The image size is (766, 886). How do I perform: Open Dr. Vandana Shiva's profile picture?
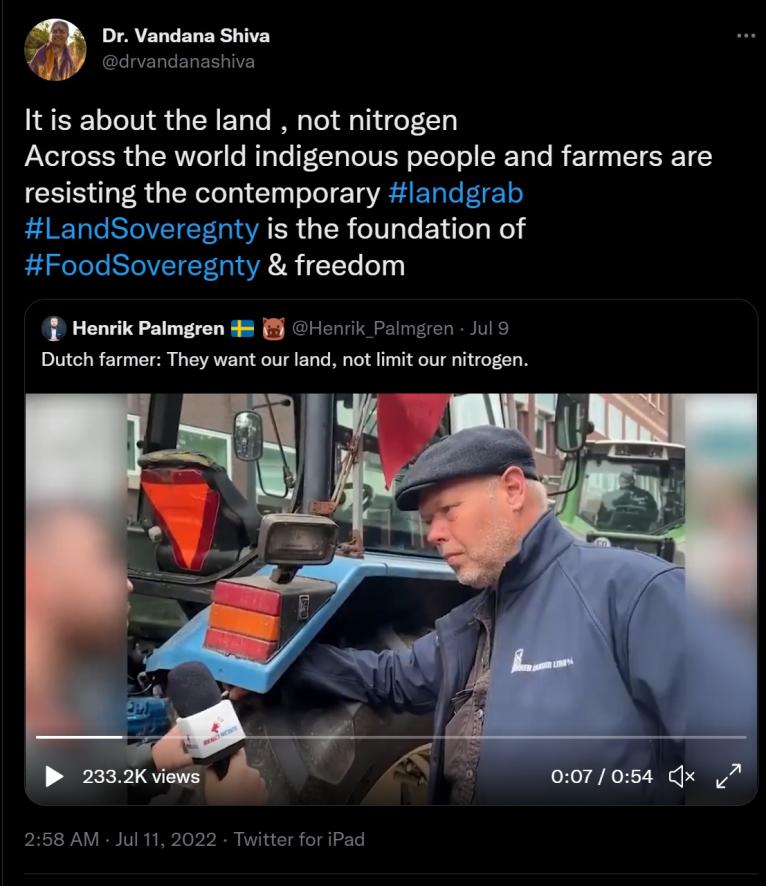55,50
